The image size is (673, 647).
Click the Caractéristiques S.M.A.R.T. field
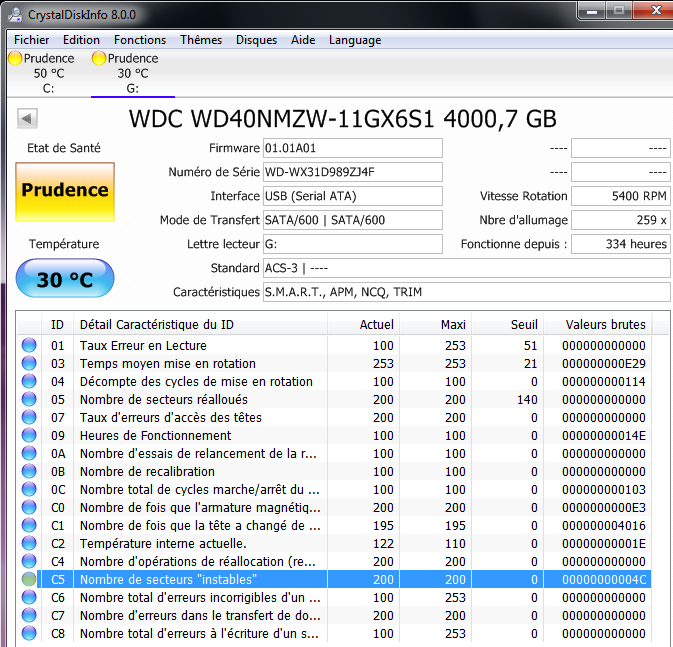pyautogui.click(x=467, y=292)
